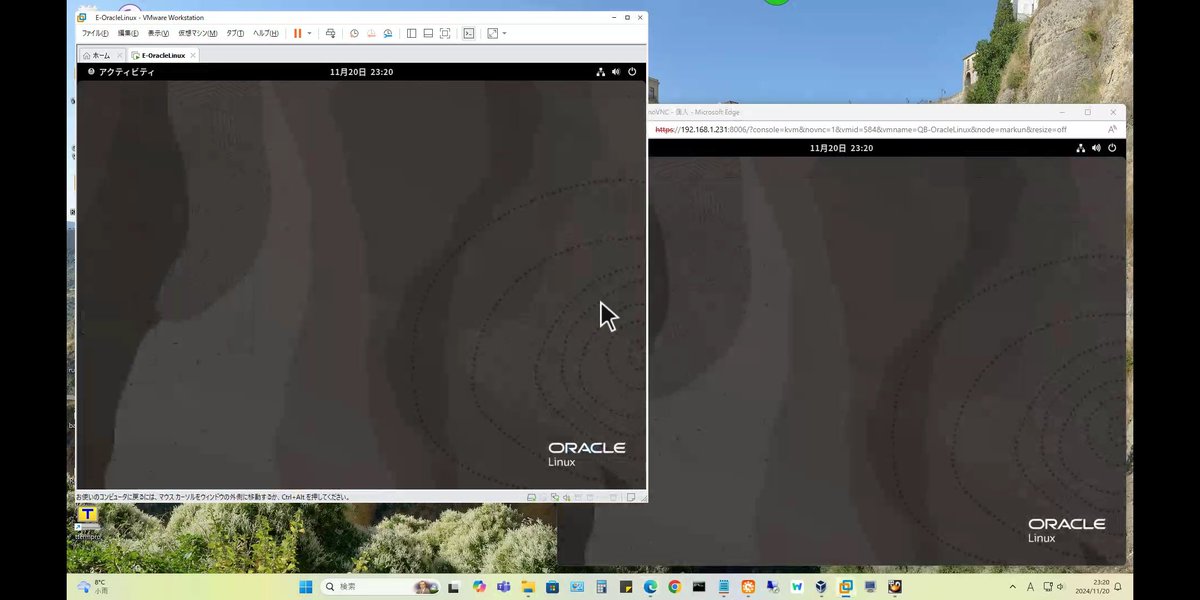This screenshot has width=1200, height=600.
Task: Click the taskbar 検索 search box
Action: click(x=381, y=587)
